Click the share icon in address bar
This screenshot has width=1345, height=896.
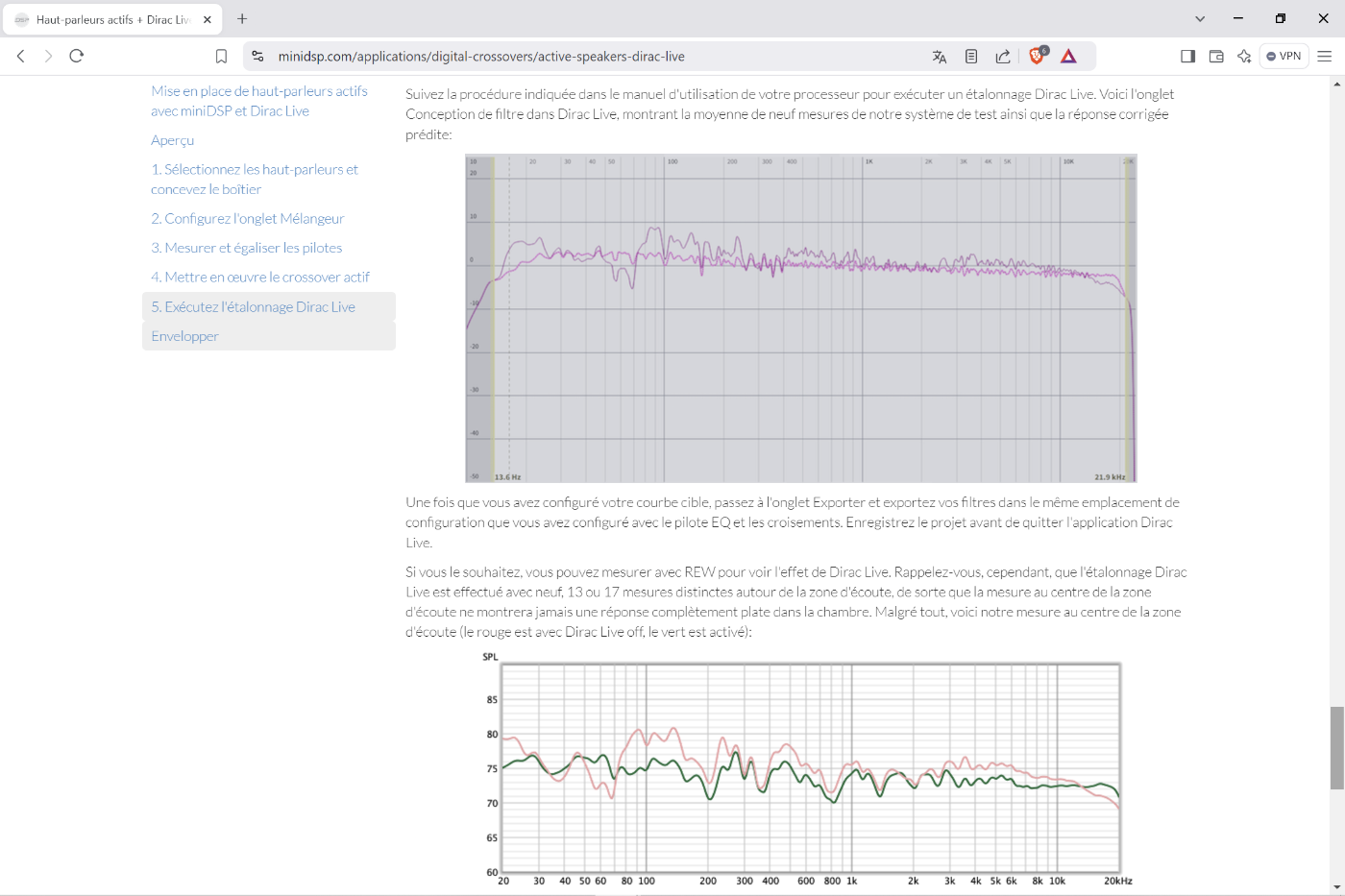coord(1003,57)
